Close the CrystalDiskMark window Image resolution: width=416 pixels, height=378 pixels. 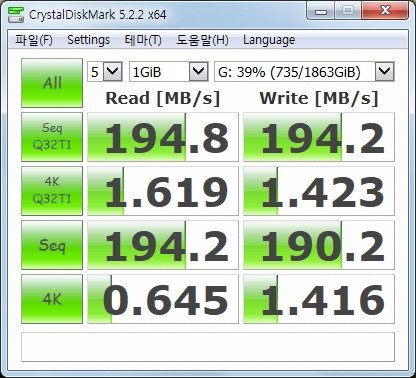[385, 11]
